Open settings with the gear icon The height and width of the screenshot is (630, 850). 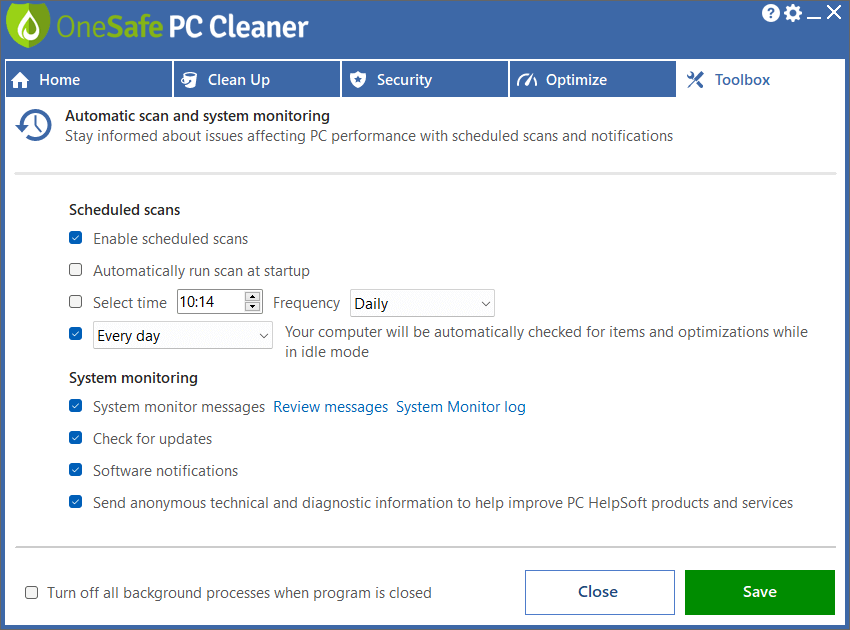click(x=793, y=12)
